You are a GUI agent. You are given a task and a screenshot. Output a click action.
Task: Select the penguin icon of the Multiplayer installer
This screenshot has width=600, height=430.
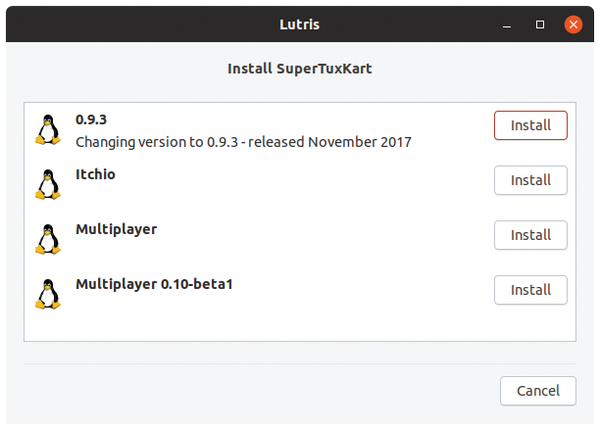coord(48,239)
